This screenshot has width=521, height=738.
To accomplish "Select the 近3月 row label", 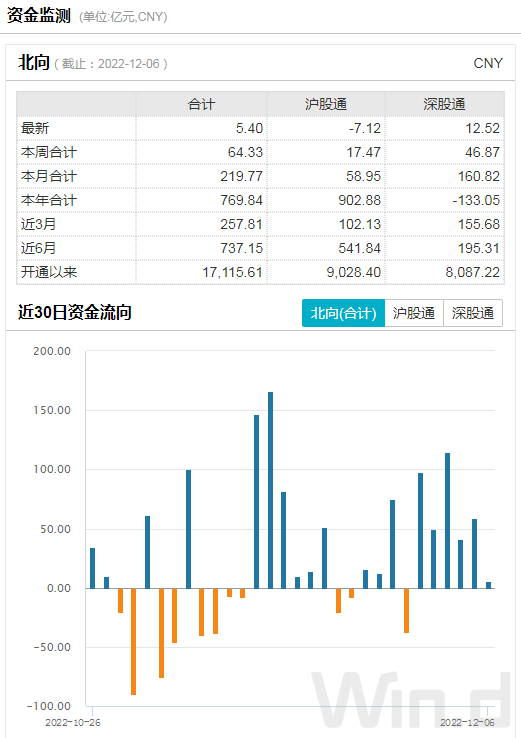I will click(x=38, y=224).
